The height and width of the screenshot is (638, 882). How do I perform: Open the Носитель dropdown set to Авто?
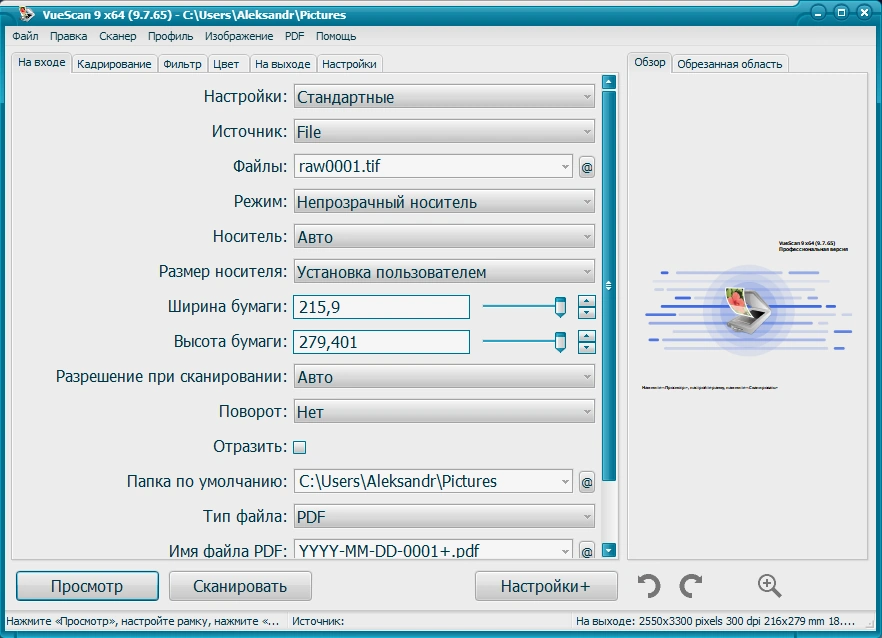[444, 237]
